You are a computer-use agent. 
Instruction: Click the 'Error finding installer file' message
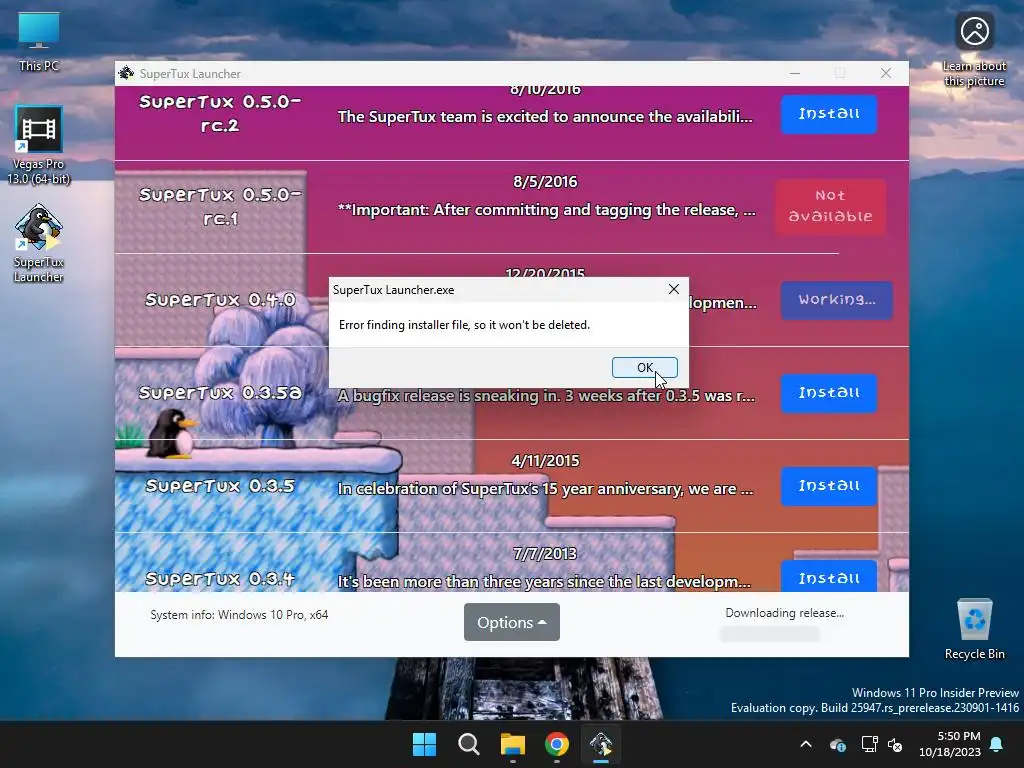tap(464, 325)
